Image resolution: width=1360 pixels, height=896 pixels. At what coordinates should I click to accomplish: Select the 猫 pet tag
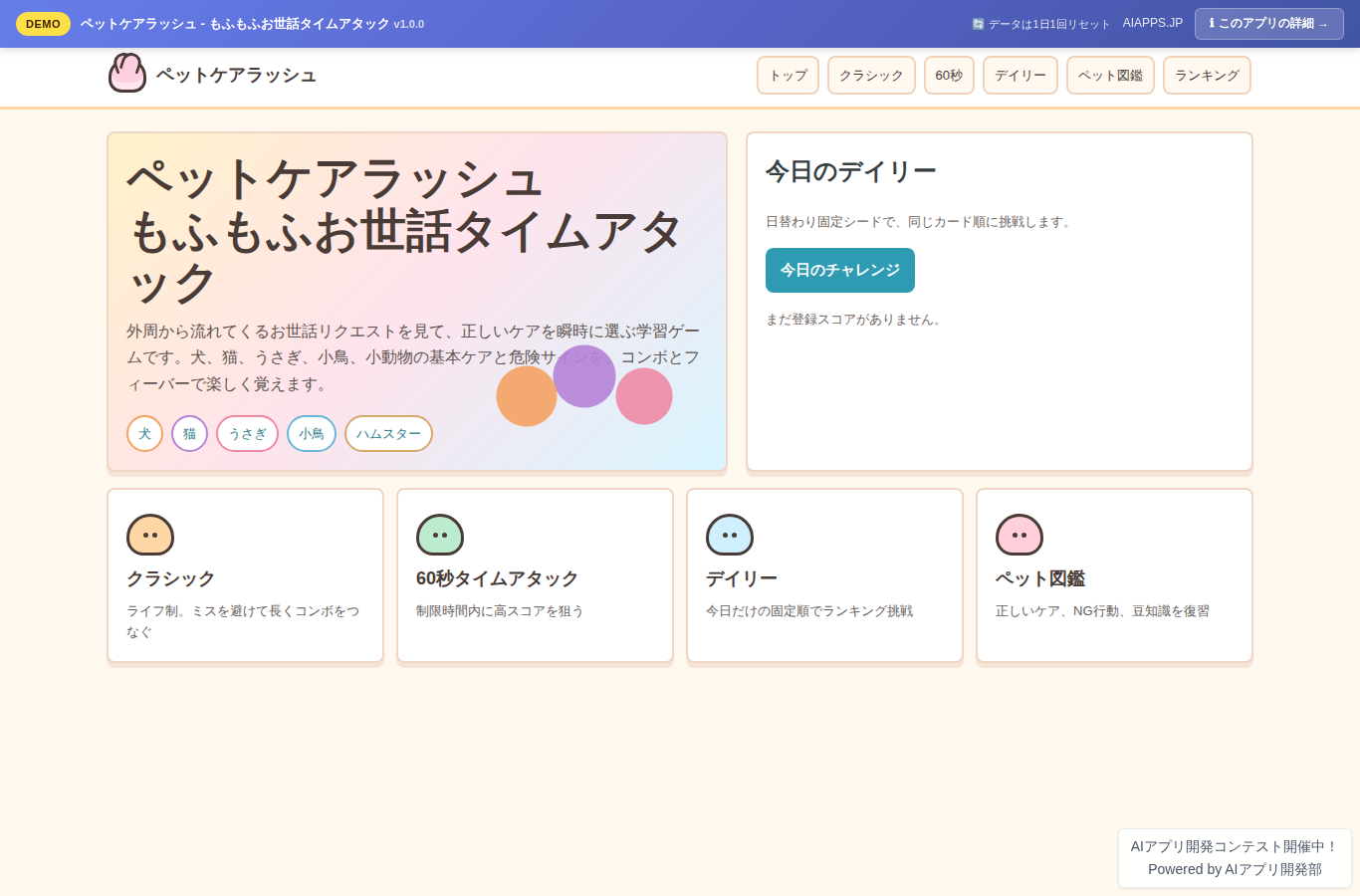point(189,433)
